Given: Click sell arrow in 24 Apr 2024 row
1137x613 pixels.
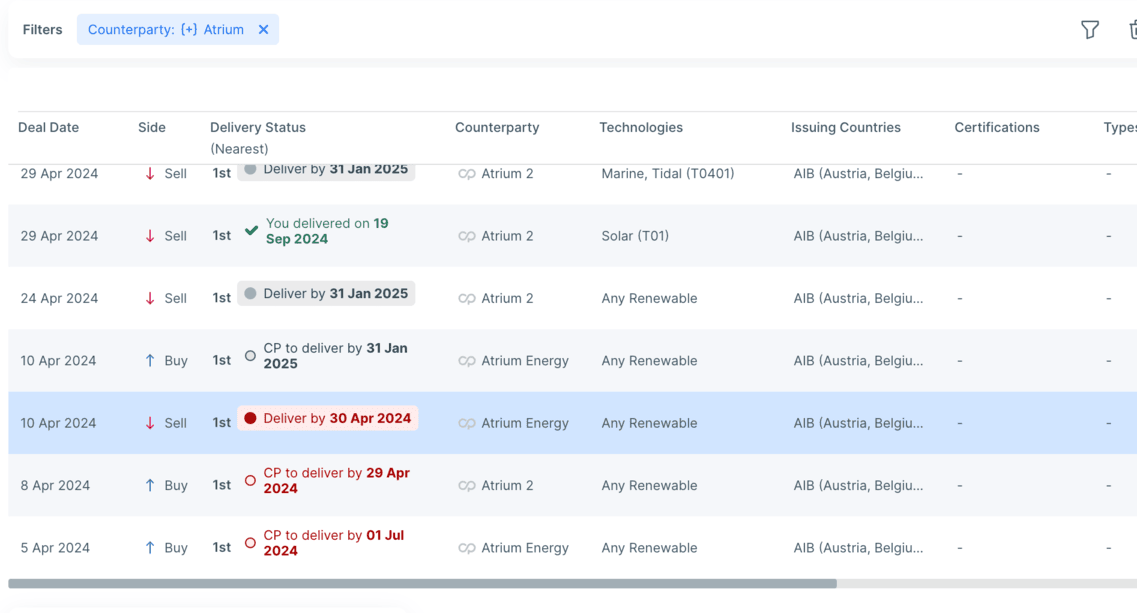Looking at the screenshot, I should pyautogui.click(x=149, y=298).
